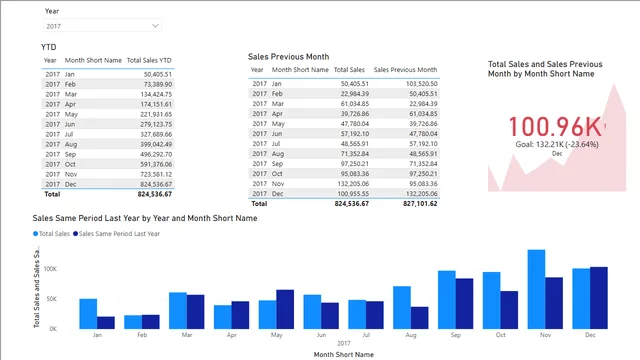Image resolution: width=640 pixels, height=360 pixels.
Task: Select Total Sales 47,780.04 in May row
Action: pyautogui.click(x=355, y=124)
